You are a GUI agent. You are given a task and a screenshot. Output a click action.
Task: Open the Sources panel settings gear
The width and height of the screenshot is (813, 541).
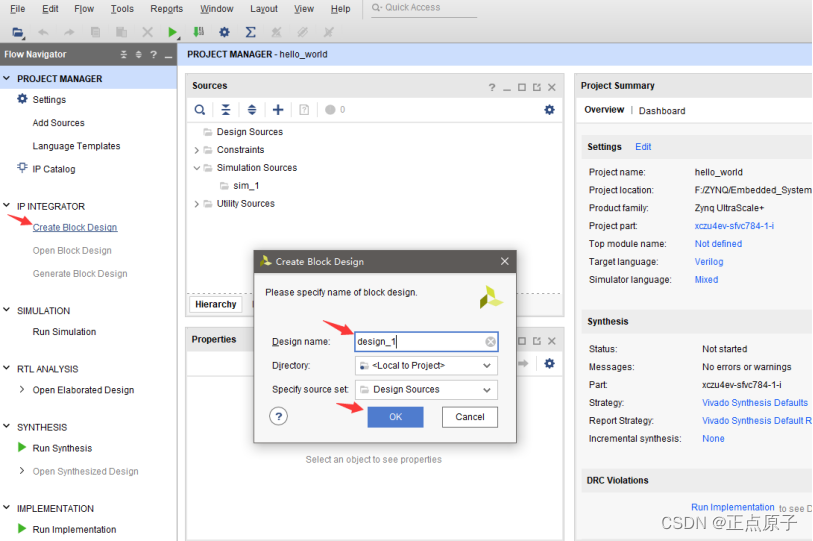[549, 110]
